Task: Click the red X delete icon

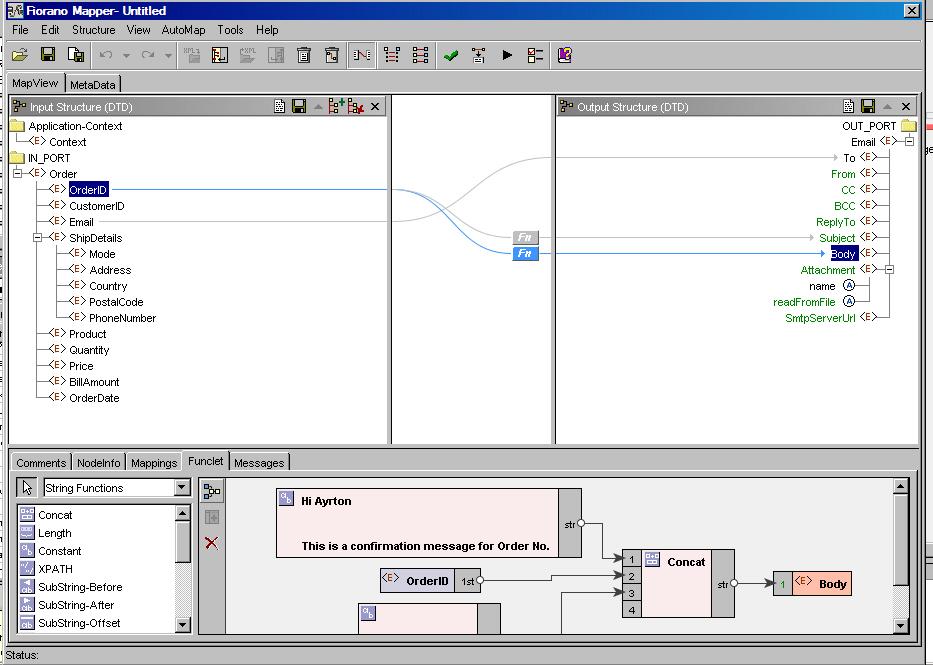Action: click(x=211, y=542)
